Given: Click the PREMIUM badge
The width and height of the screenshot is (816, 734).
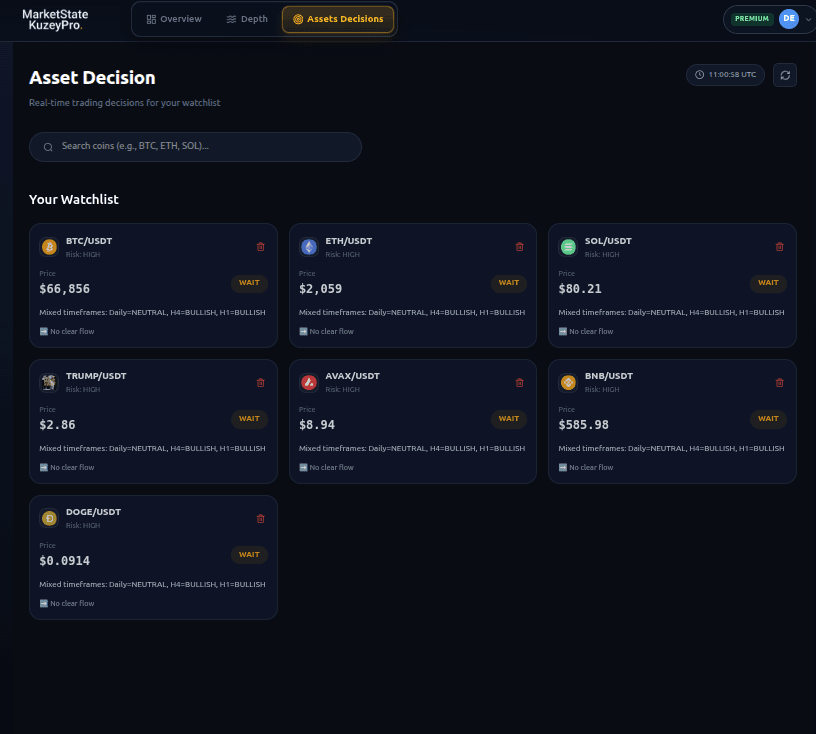Looking at the screenshot, I should 751,18.
